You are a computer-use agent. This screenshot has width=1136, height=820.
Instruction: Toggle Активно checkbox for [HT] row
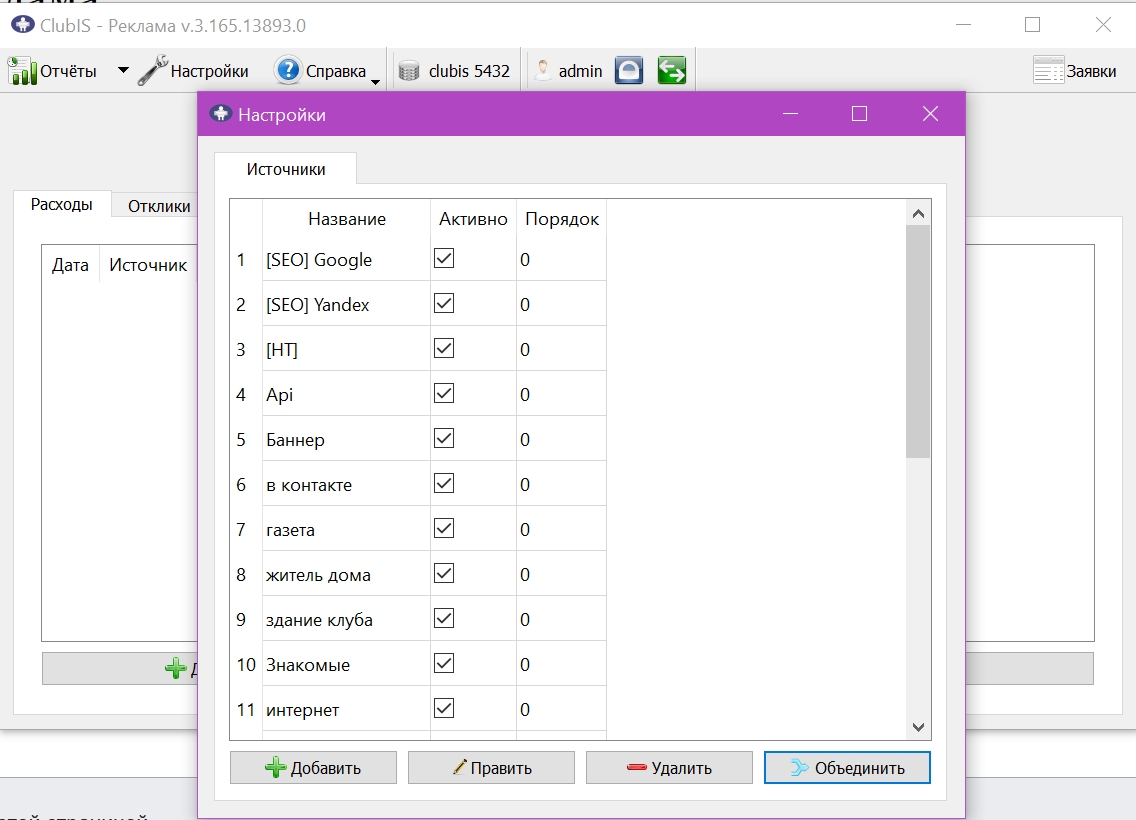444,348
